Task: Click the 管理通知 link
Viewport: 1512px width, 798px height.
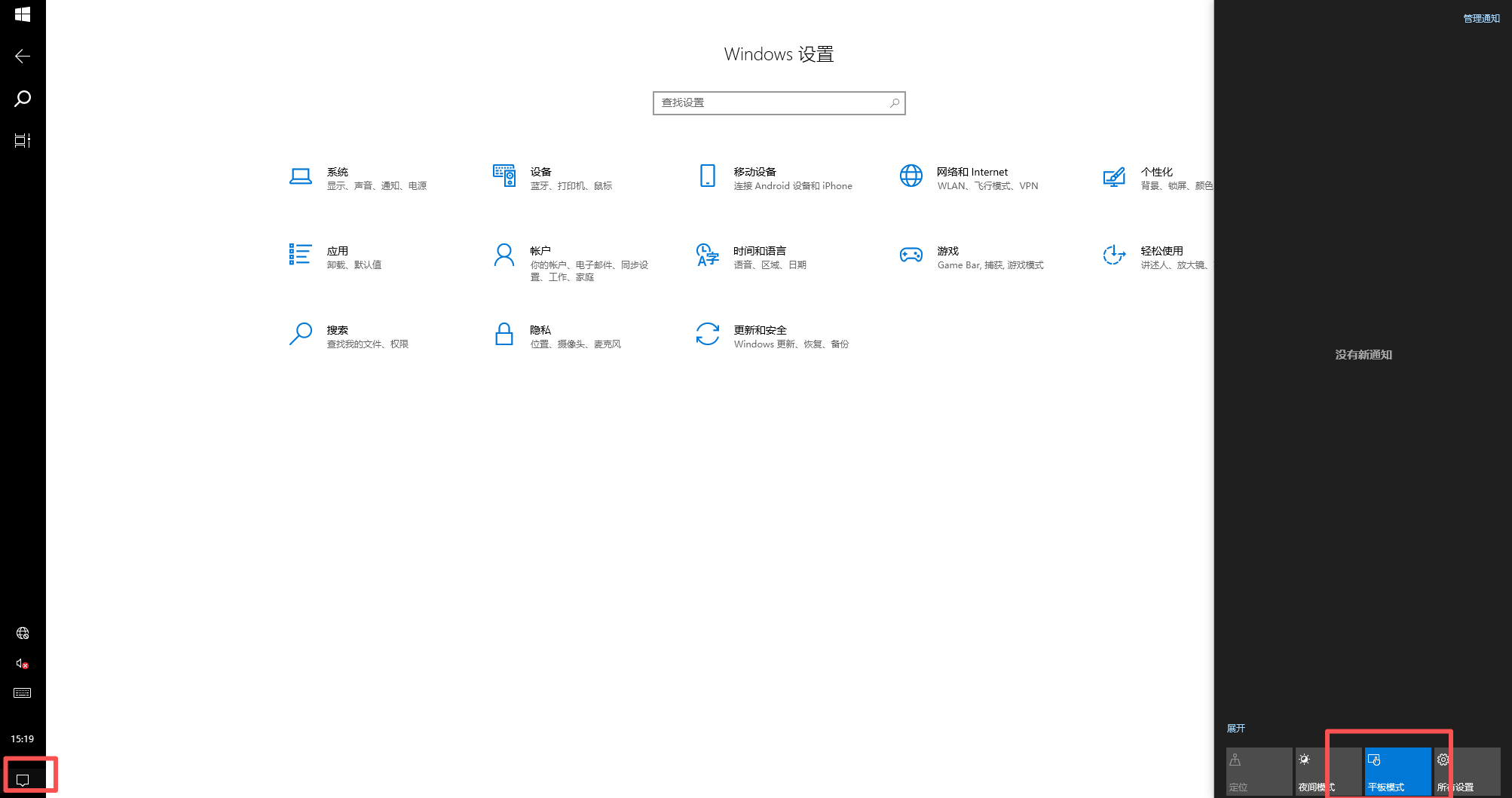Action: (x=1481, y=19)
